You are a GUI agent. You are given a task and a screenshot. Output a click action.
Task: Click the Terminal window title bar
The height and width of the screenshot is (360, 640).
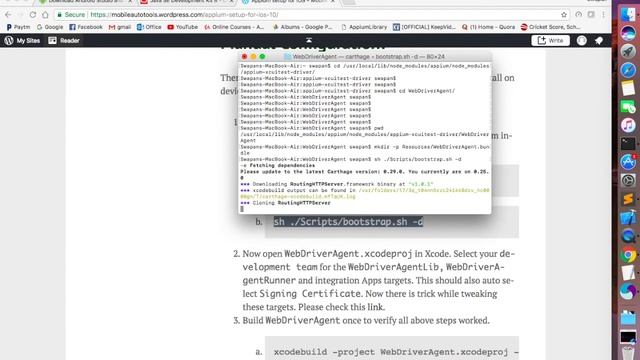[x=365, y=57]
